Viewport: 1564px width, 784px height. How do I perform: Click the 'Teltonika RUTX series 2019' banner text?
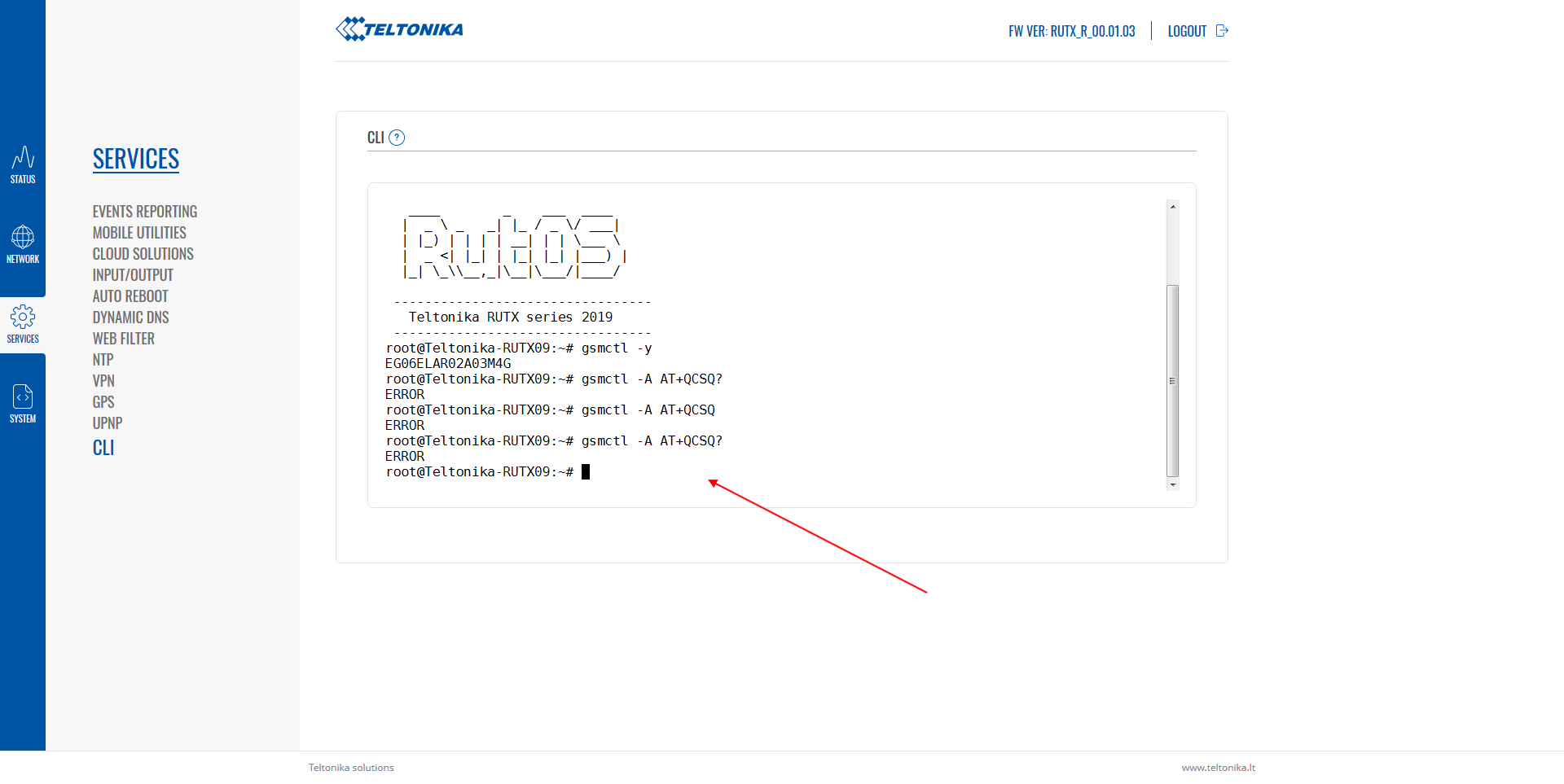(511, 318)
